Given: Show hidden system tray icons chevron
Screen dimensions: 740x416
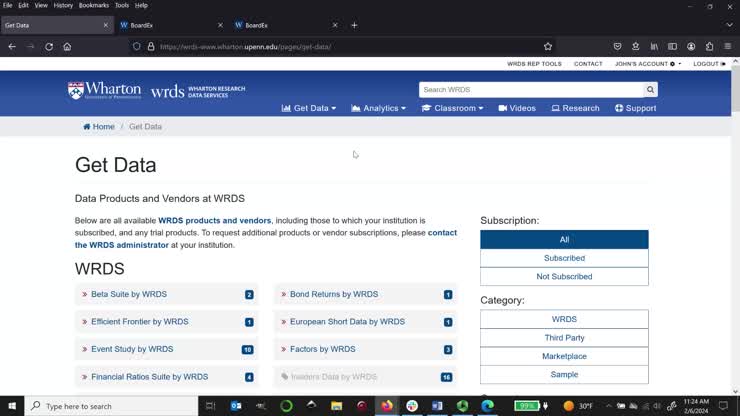Looking at the screenshot, I should click(x=608, y=406).
